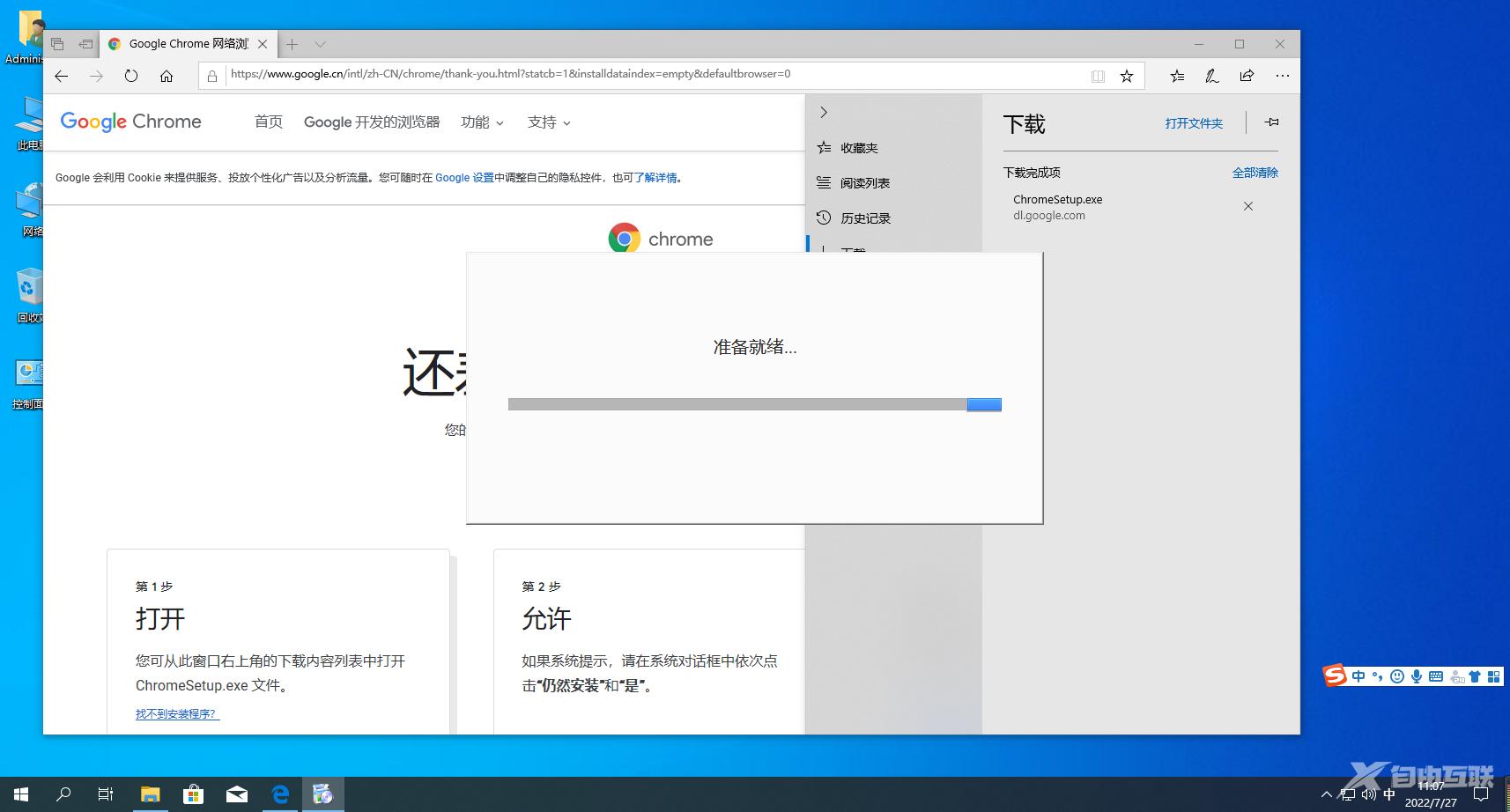
Task: Remove ChromeSetup.exe from download list
Action: [1248, 206]
